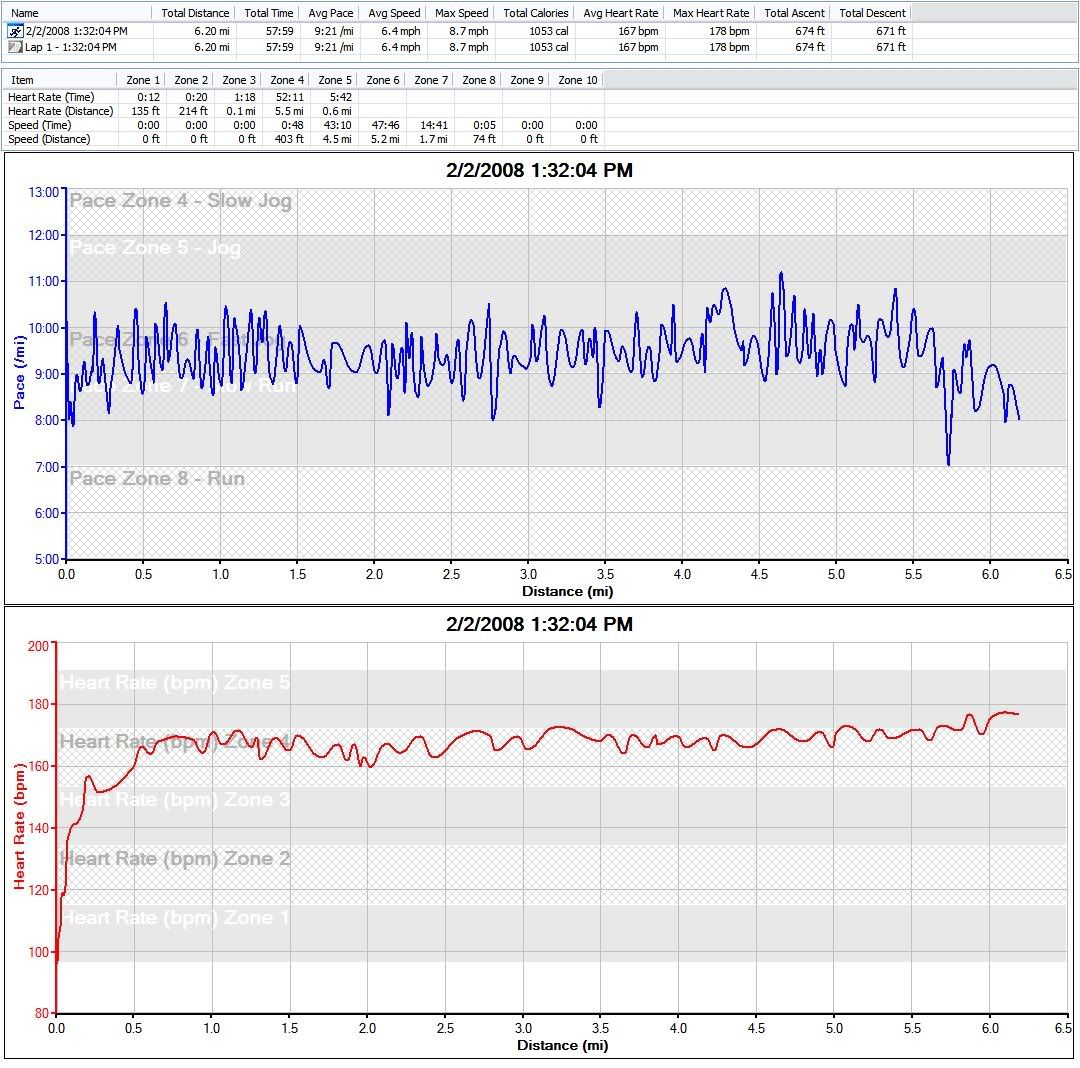
Task: Select the 2/2/2008 1:32:04 PM activity row
Action: point(76,32)
